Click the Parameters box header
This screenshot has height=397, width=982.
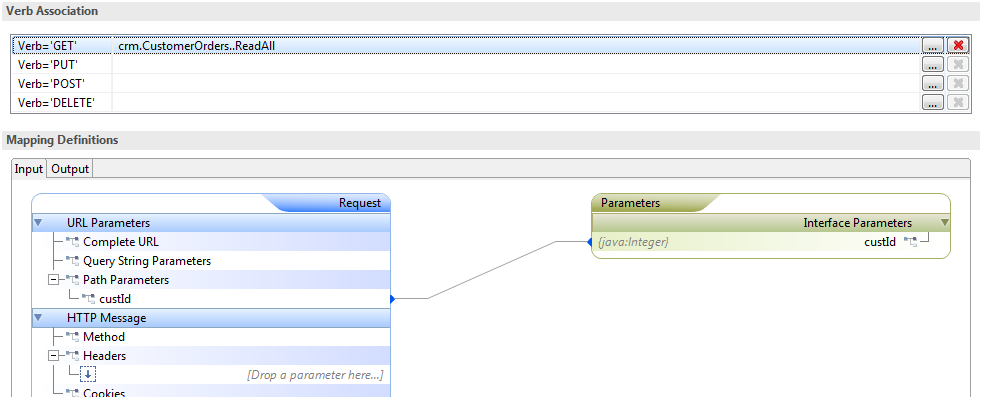coord(771,203)
